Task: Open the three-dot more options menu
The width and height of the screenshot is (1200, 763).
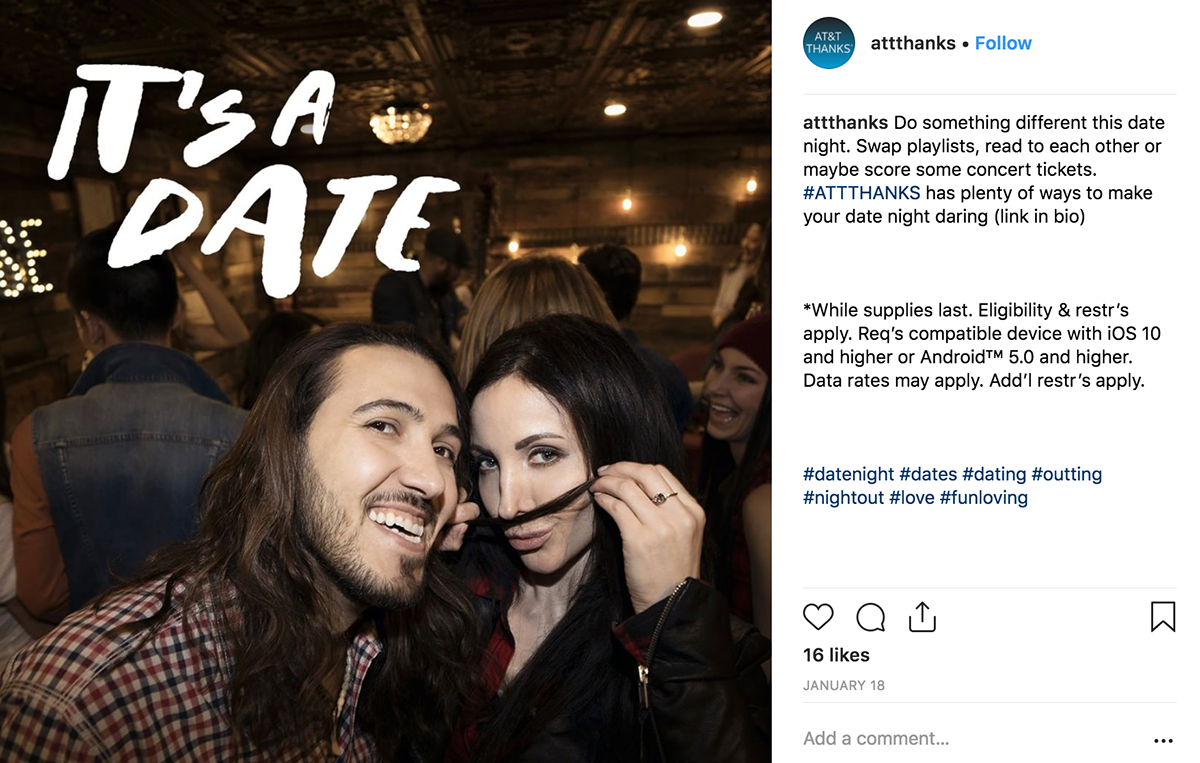Action: point(1163,741)
